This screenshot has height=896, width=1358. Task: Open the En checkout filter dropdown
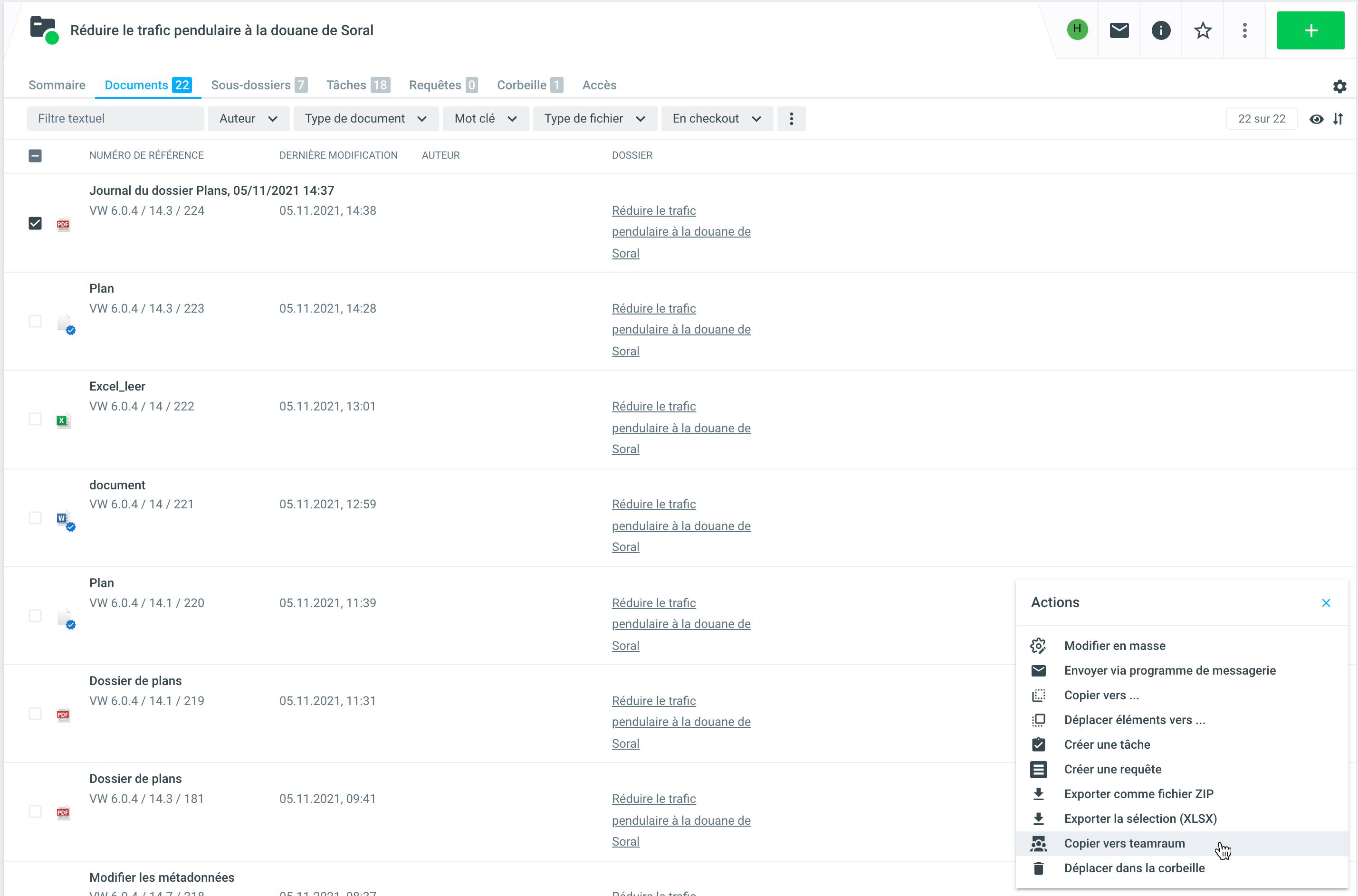tap(716, 119)
